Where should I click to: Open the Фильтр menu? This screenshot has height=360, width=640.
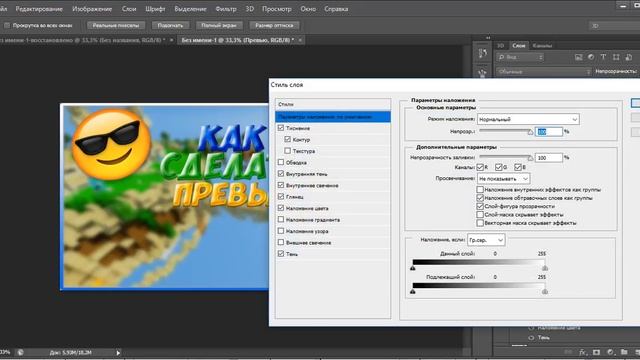coord(226,9)
